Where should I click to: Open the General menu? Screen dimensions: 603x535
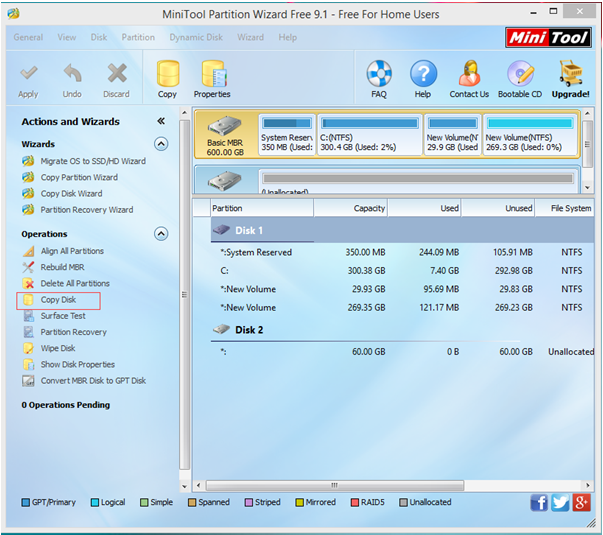click(x=28, y=37)
